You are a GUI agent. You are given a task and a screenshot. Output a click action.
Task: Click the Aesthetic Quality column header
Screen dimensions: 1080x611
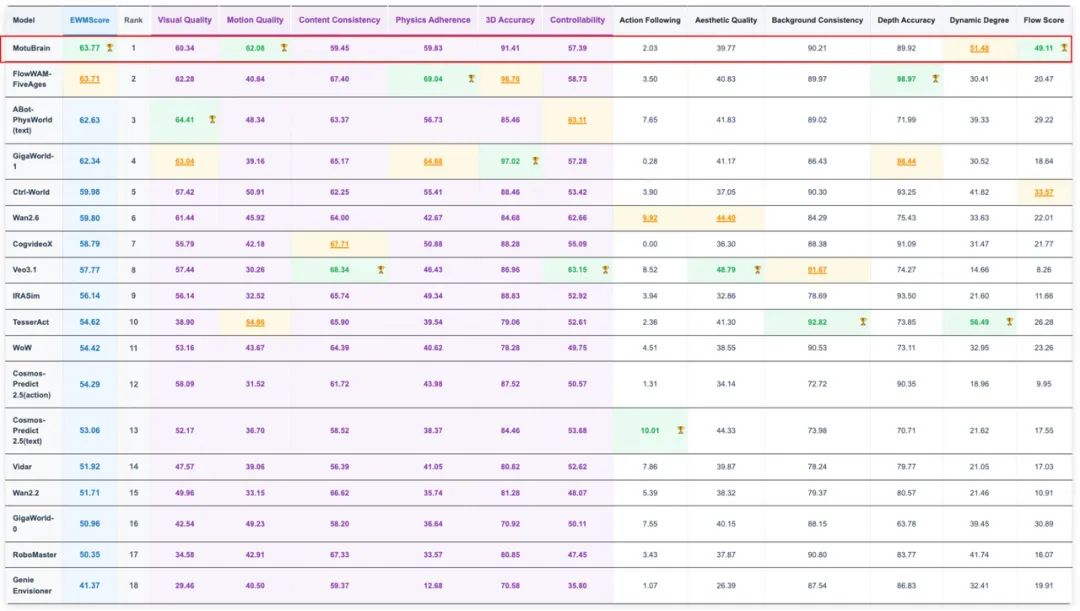[726, 20]
